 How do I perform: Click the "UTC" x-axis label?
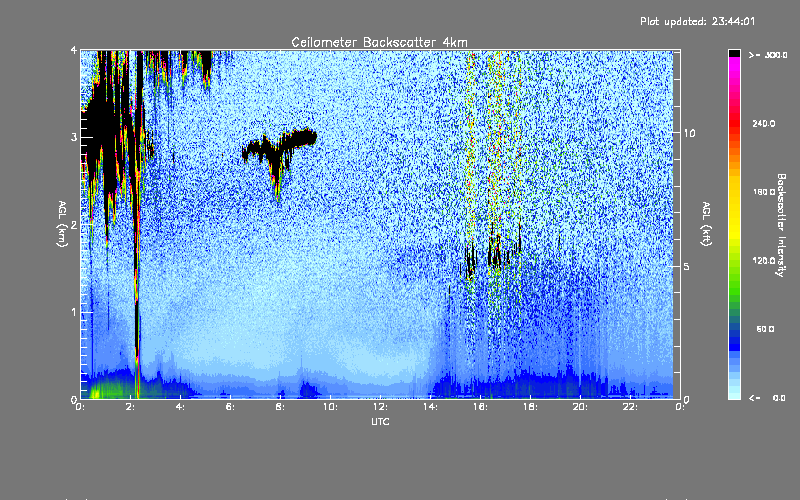(380, 421)
